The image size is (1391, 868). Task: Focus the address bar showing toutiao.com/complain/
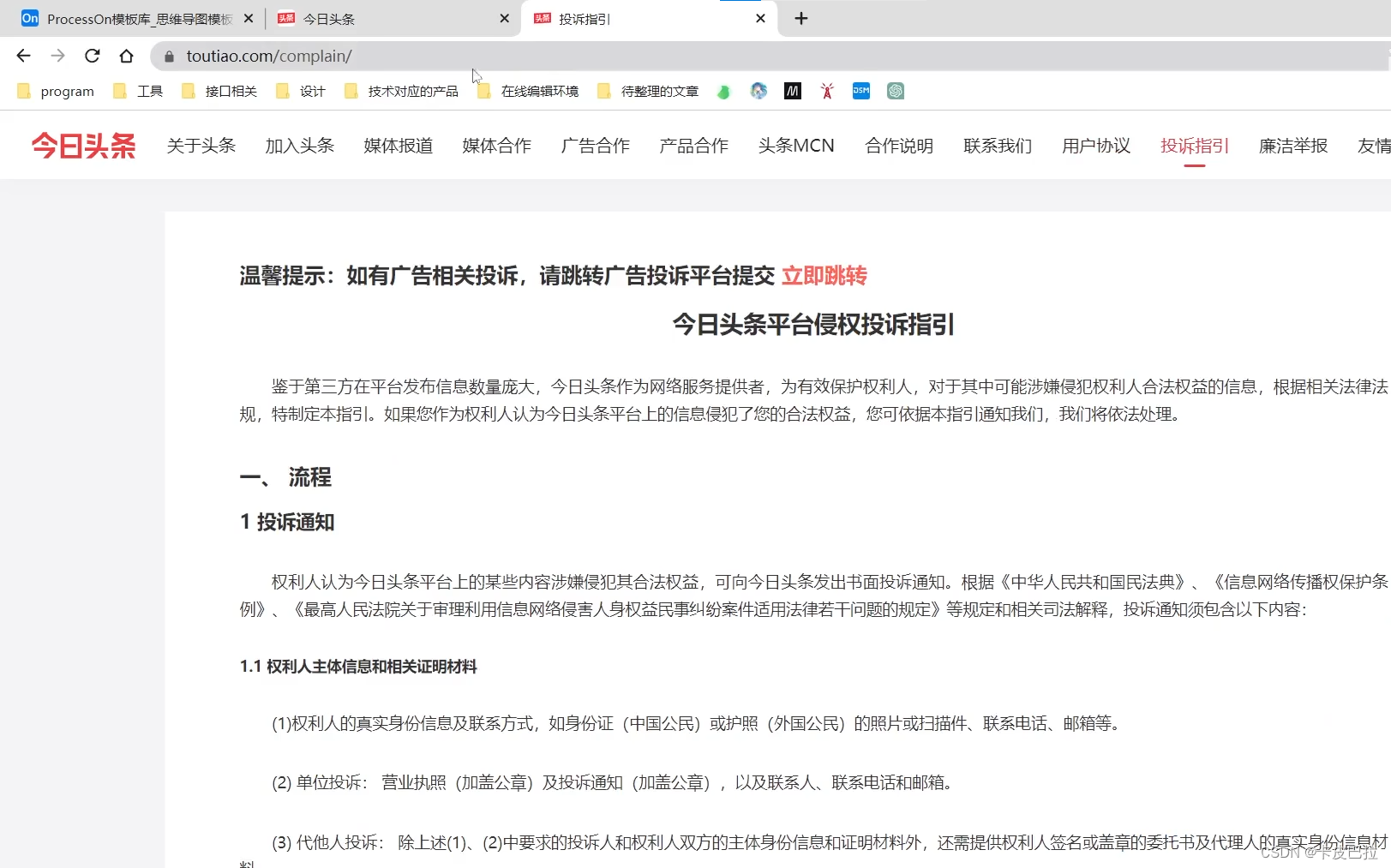(x=771, y=56)
